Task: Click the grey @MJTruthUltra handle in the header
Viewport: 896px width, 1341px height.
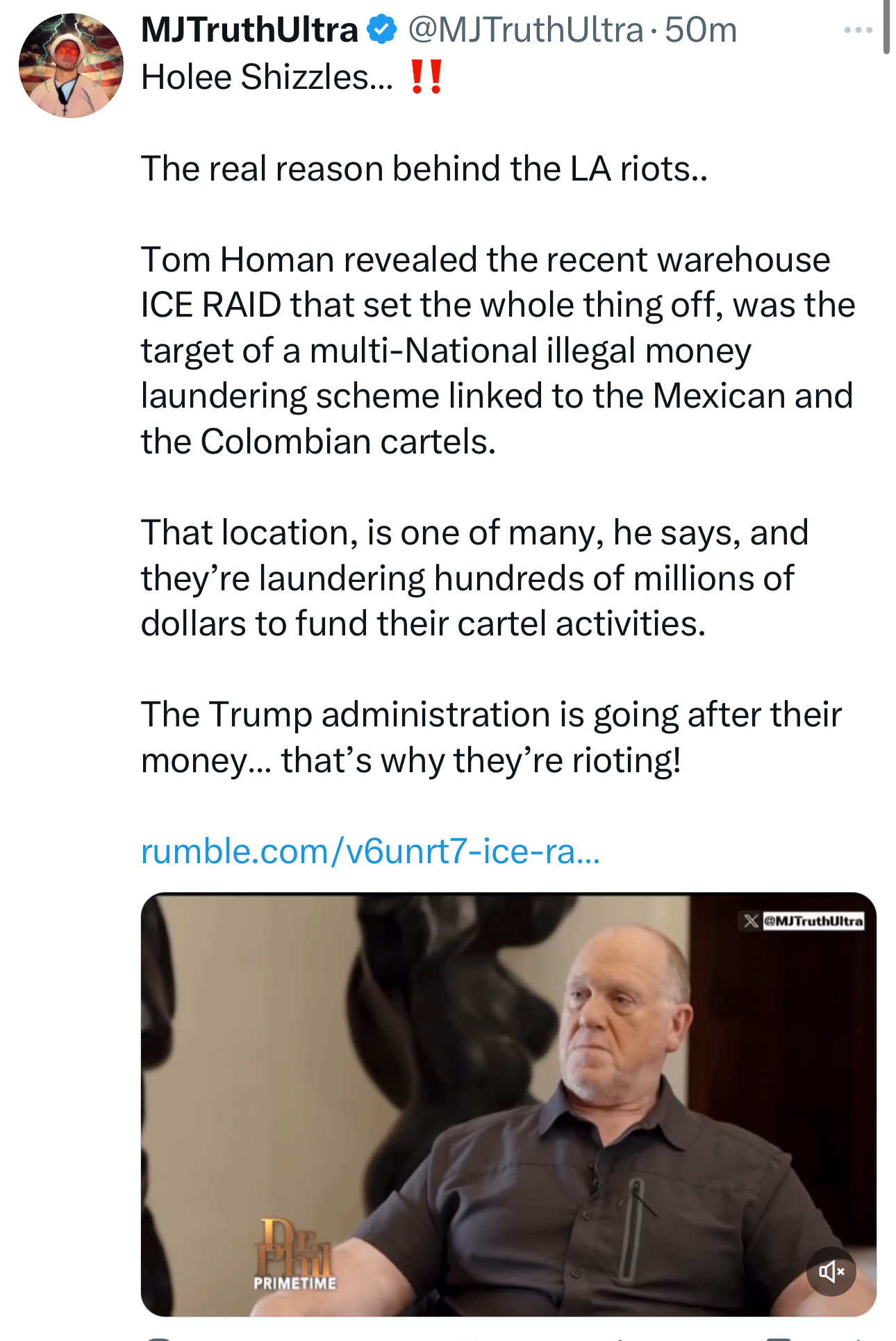Action: click(x=525, y=30)
